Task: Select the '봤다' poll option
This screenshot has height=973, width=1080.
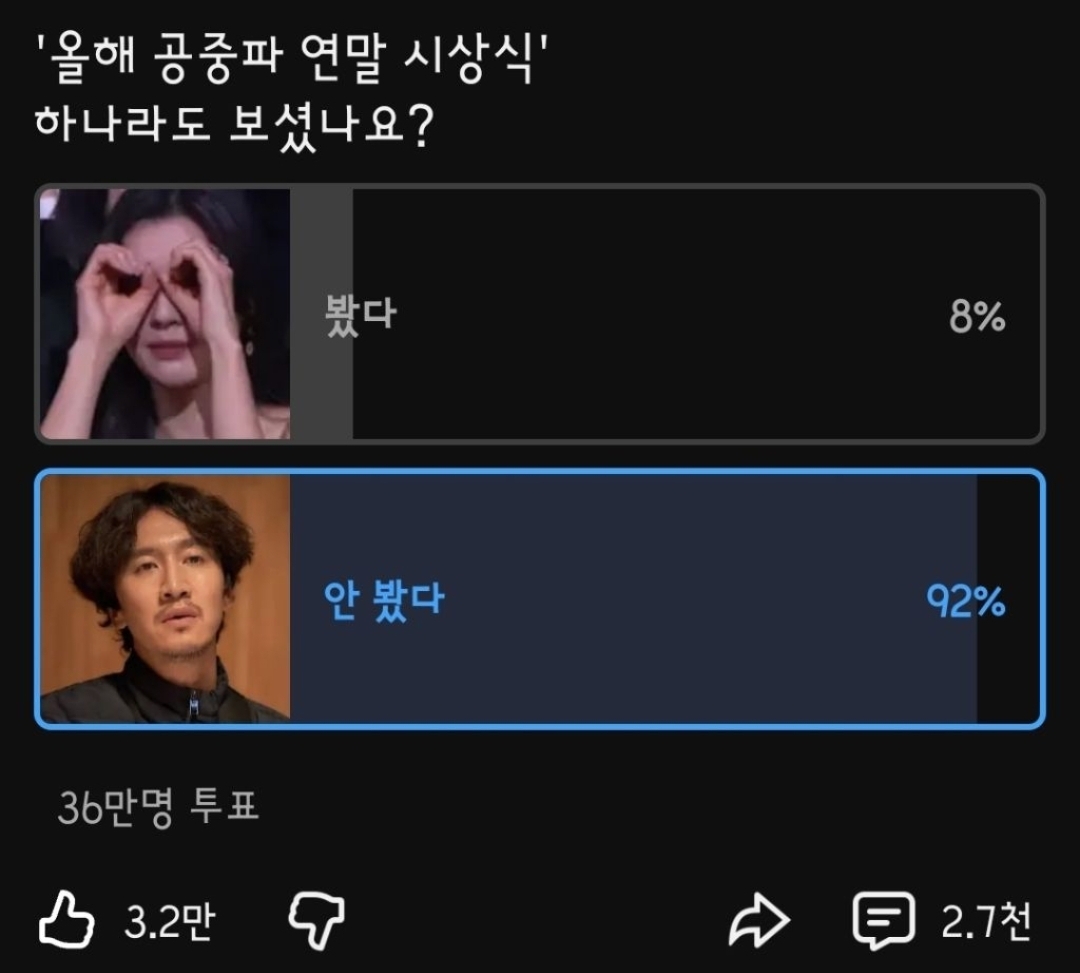Action: 540,314
